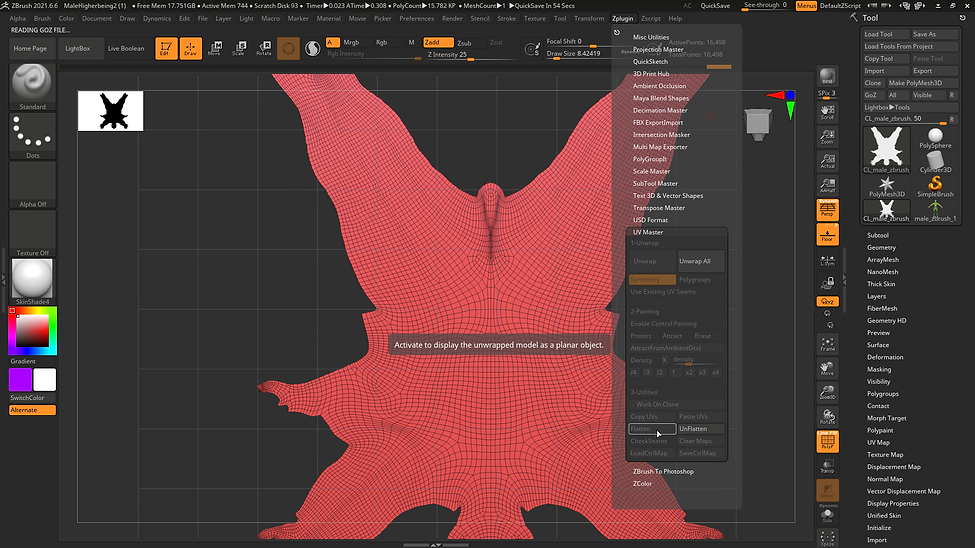Screen dimensions: 975x548
Task: Click the Load Tool button
Action: pyautogui.click(x=885, y=34)
